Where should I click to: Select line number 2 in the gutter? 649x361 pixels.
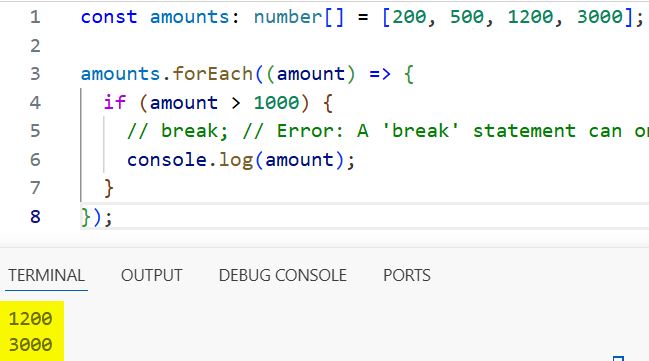pyautogui.click(x=35, y=46)
